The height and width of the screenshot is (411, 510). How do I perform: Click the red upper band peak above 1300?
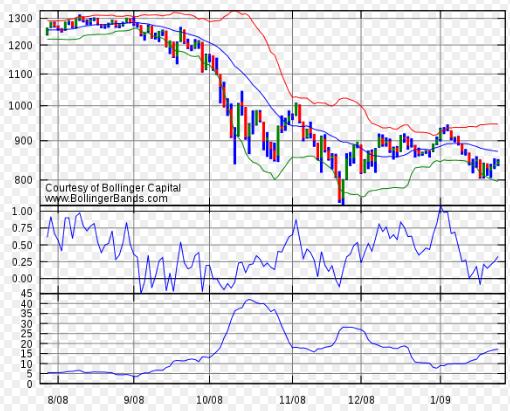235,12
